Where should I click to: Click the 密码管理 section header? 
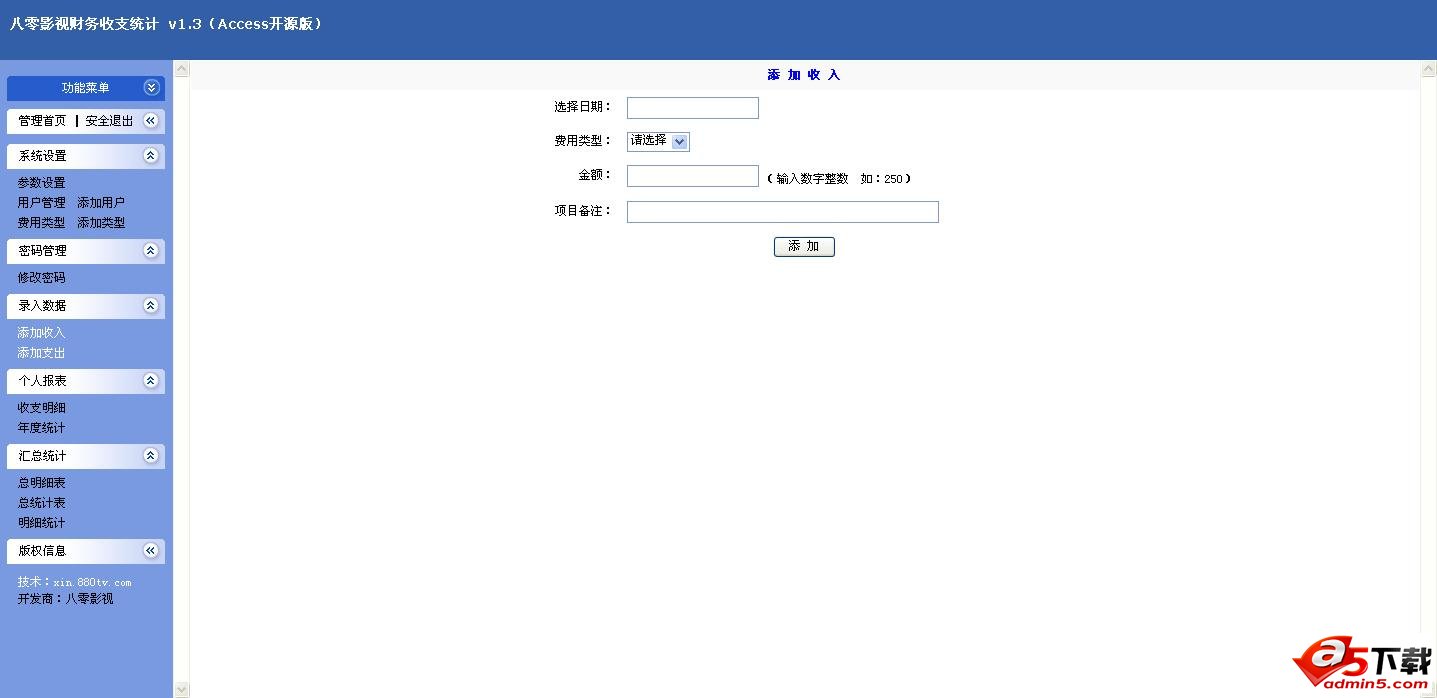click(86, 251)
